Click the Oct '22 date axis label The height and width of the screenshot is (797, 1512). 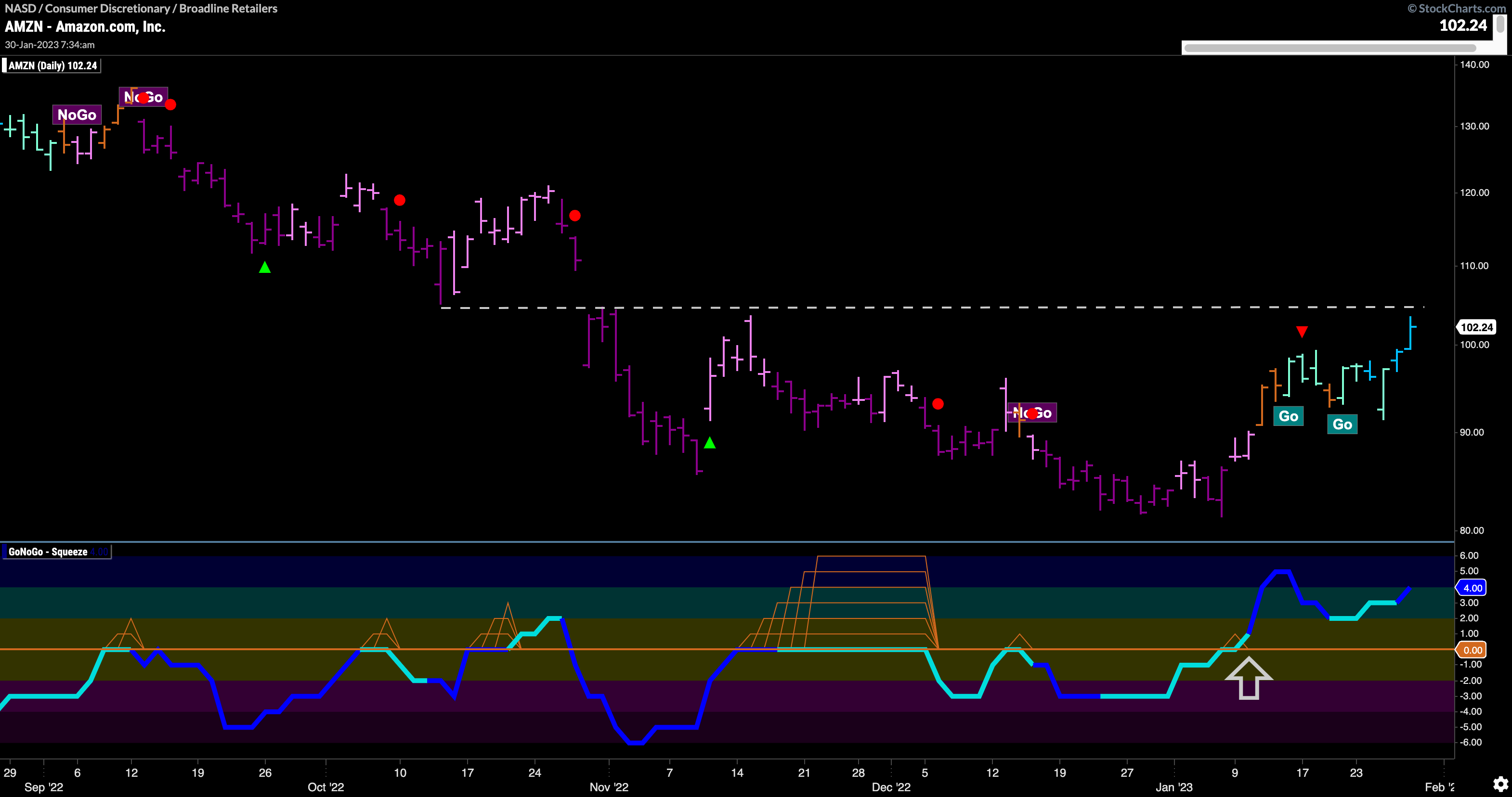pyautogui.click(x=326, y=787)
